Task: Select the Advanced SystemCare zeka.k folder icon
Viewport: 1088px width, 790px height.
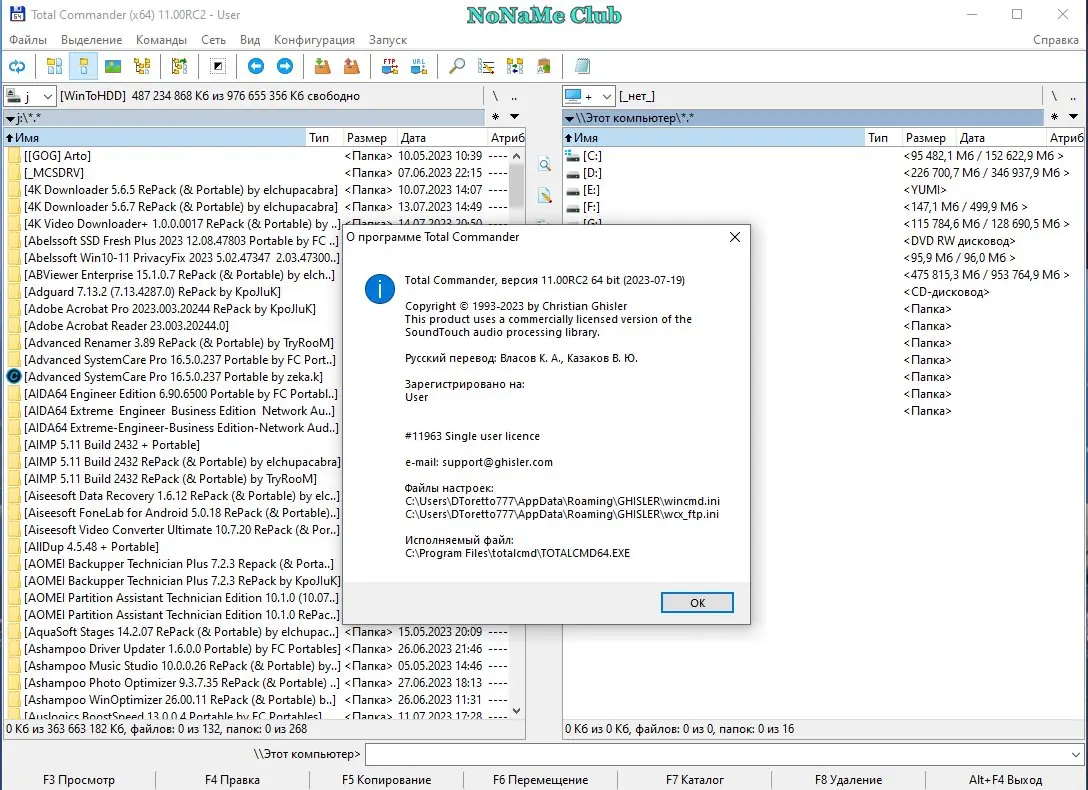Action: pyautogui.click(x=13, y=377)
